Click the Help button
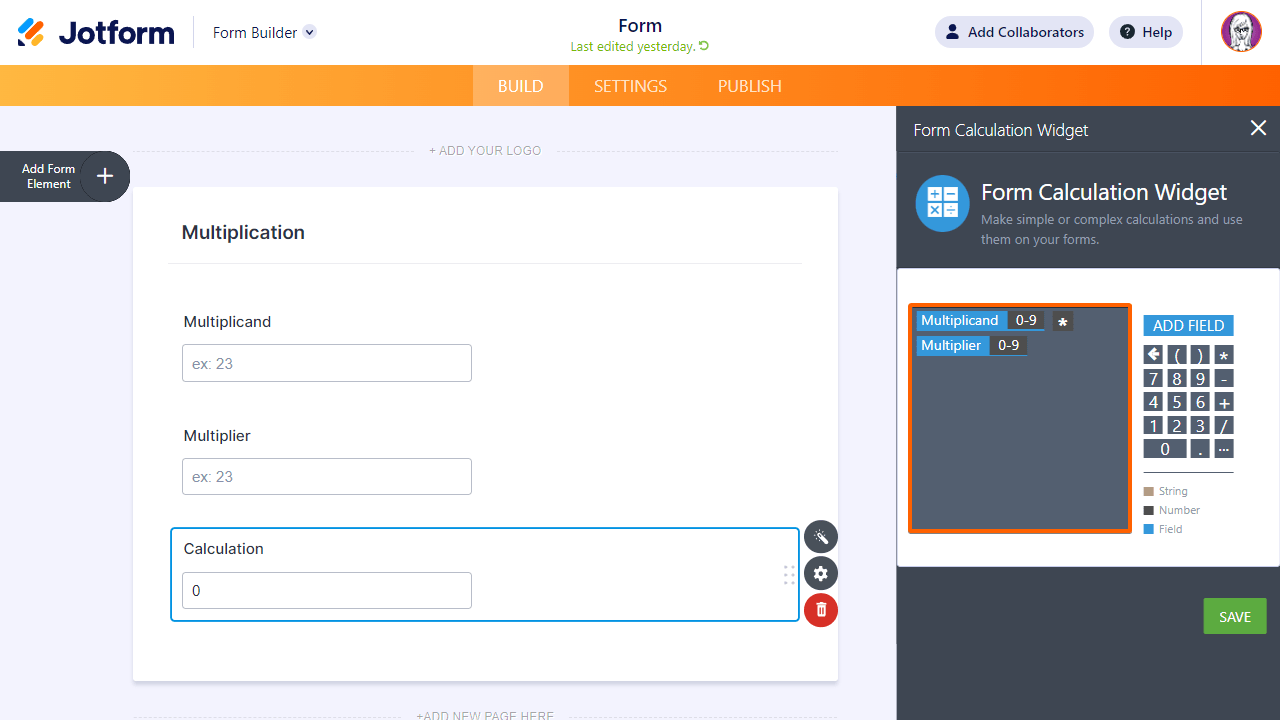1280x720 pixels. coord(1146,32)
